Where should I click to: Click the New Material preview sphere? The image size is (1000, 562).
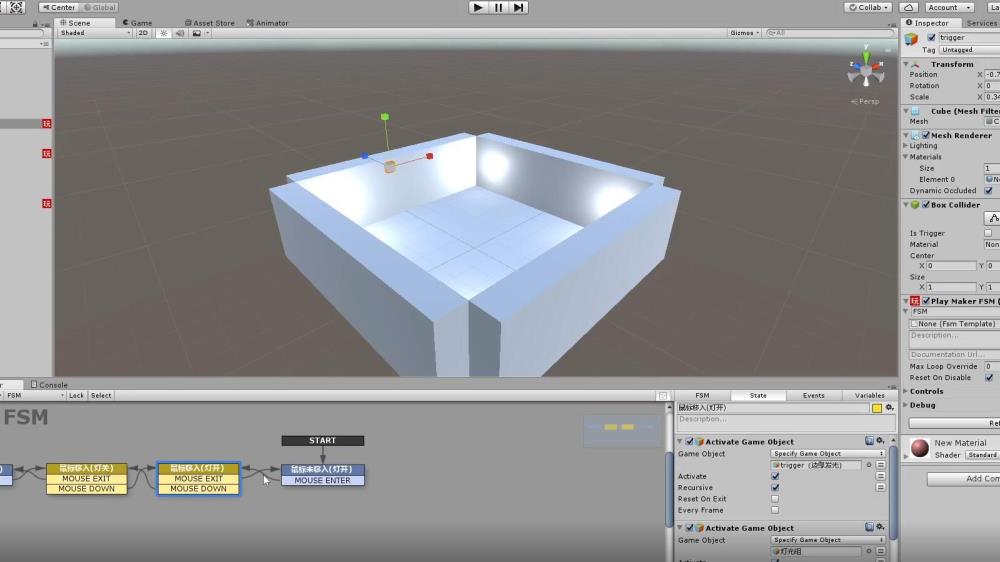coord(920,448)
